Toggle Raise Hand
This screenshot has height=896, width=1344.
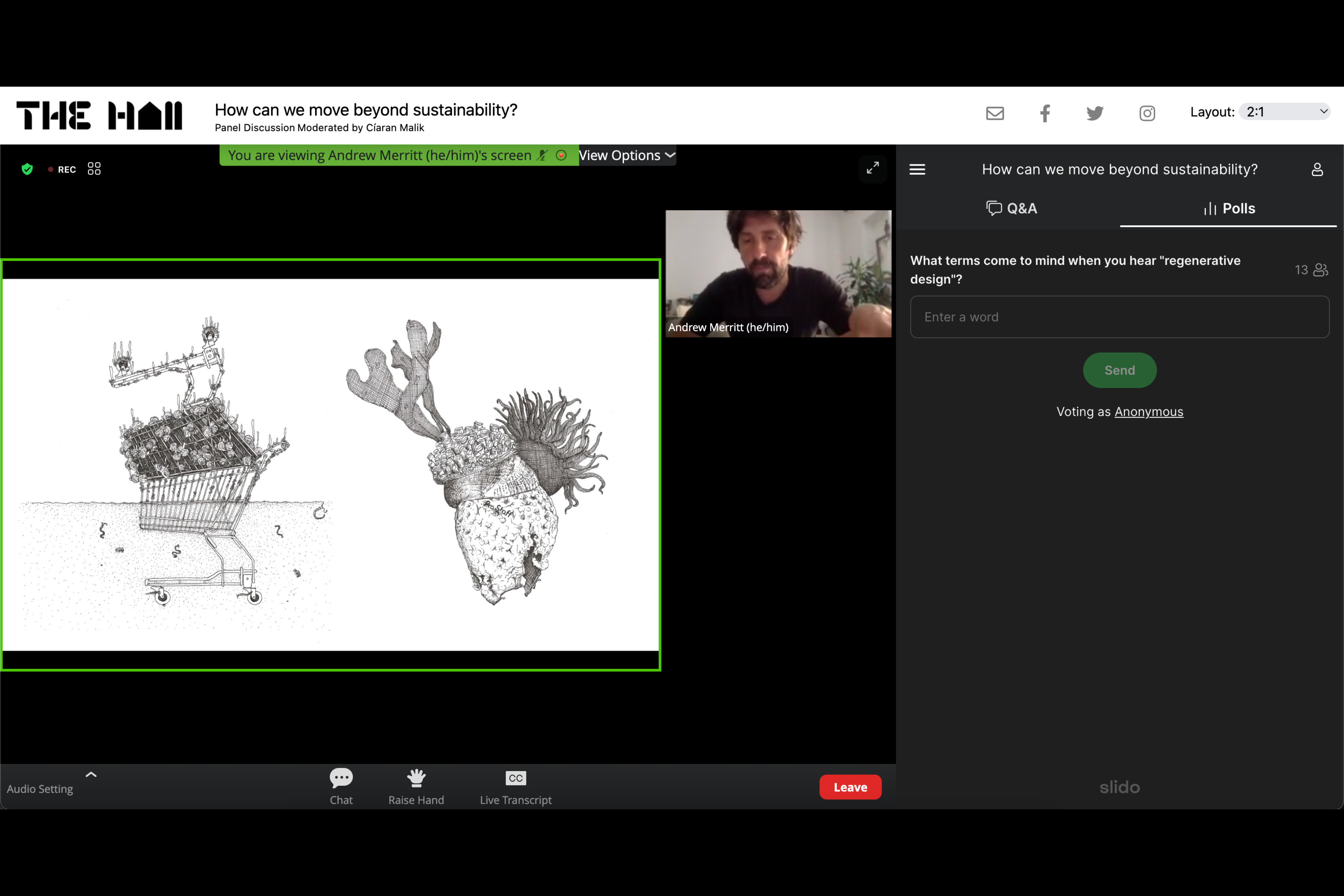point(416,786)
